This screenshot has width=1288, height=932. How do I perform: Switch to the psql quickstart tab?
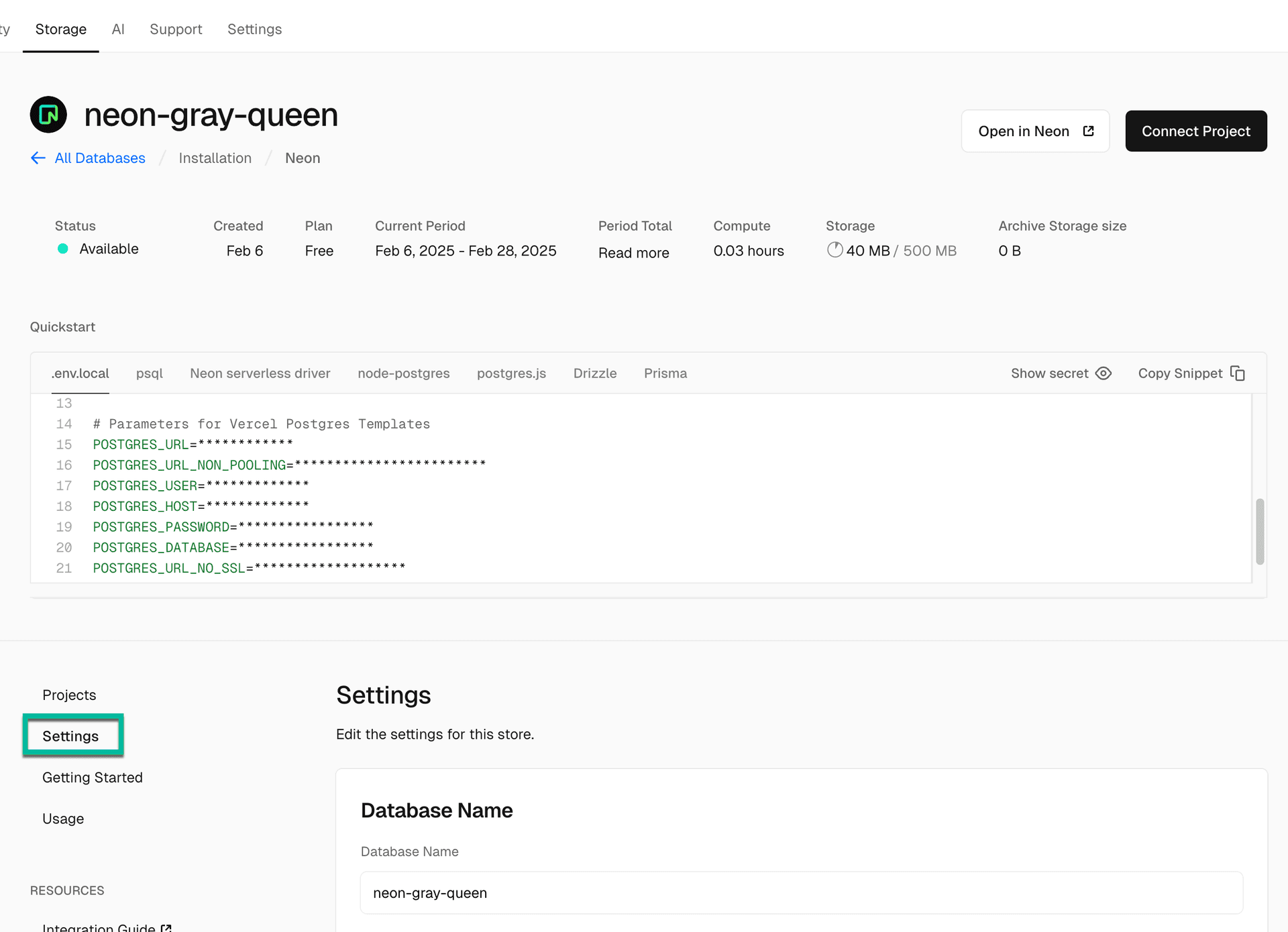[x=149, y=373]
